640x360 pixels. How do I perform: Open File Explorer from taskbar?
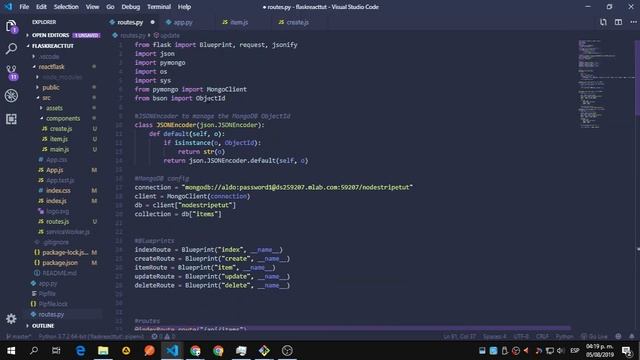tap(103, 351)
